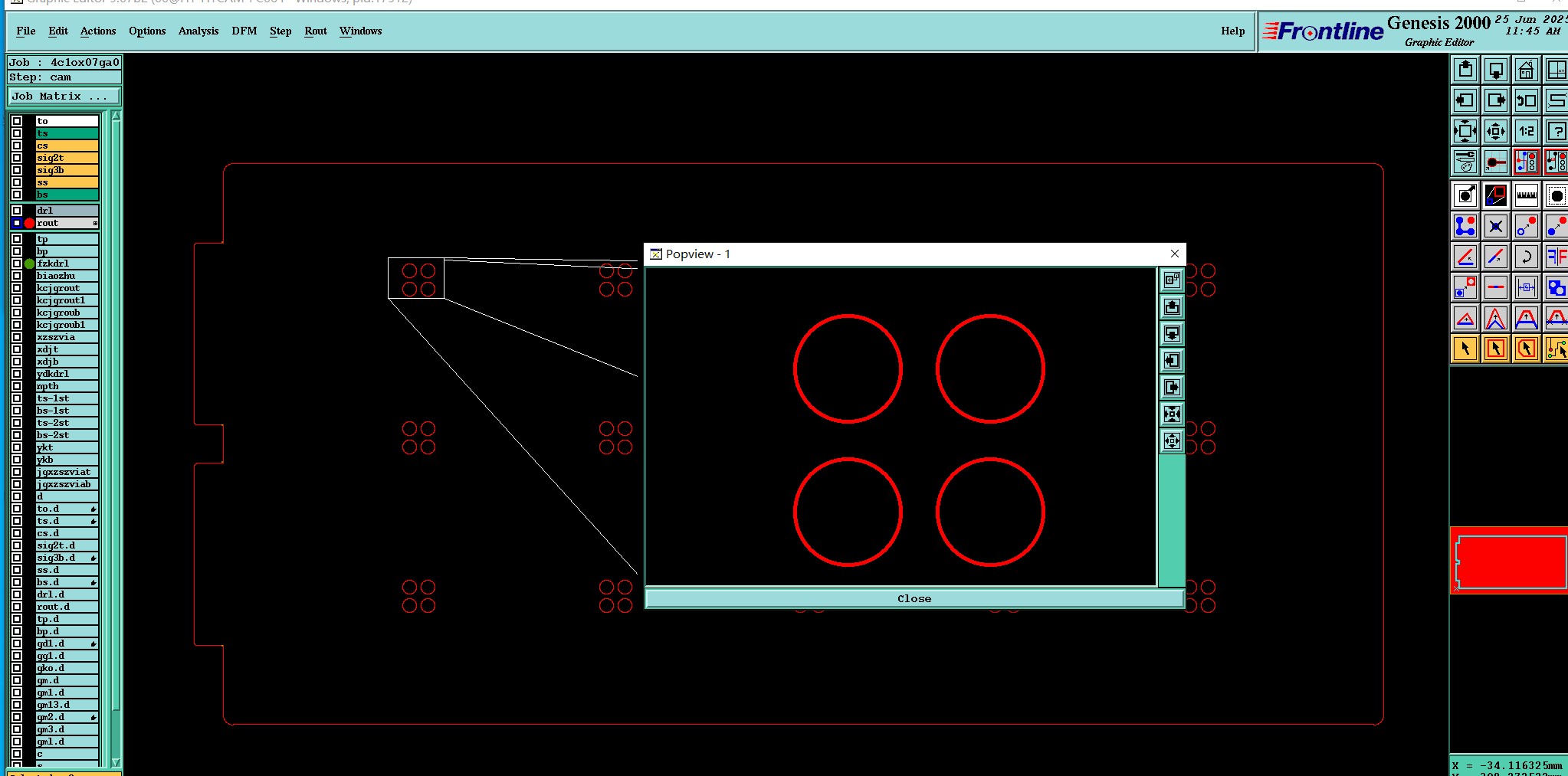This screenshot has width=1568, height=776.
Task: Click the pan up icon in right toolbar
Action: click(x=1465, y=70)
